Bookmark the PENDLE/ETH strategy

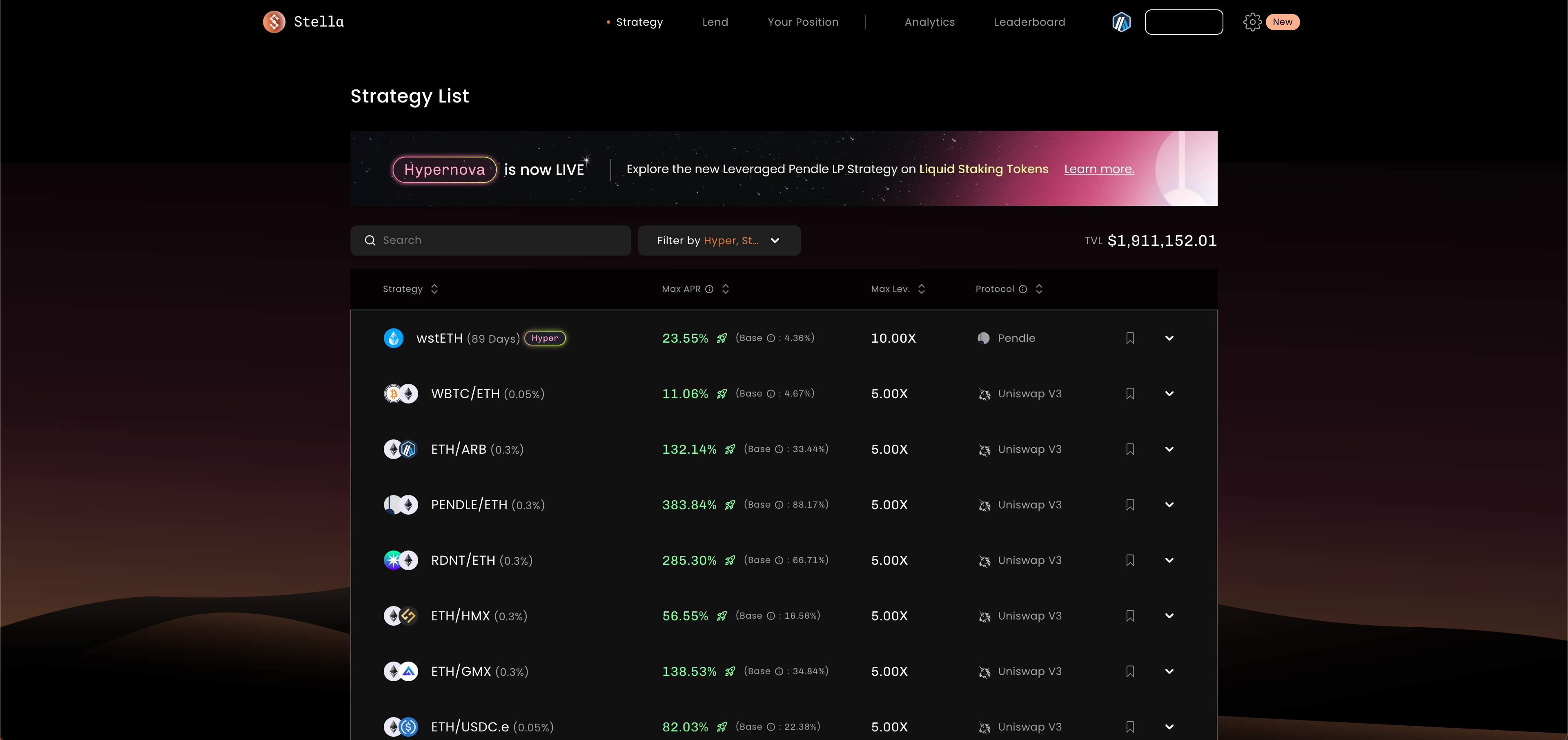(1130, 504)
